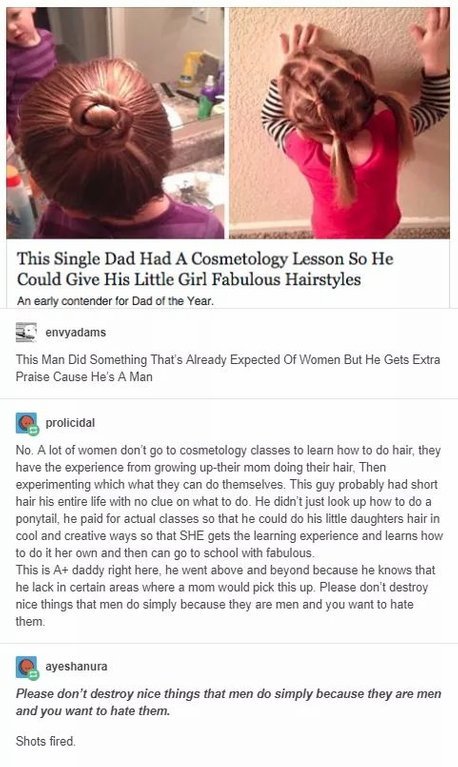458x767 pixels.
Task: Click the 'Shots fired.' text
Action: click(46, 741)
